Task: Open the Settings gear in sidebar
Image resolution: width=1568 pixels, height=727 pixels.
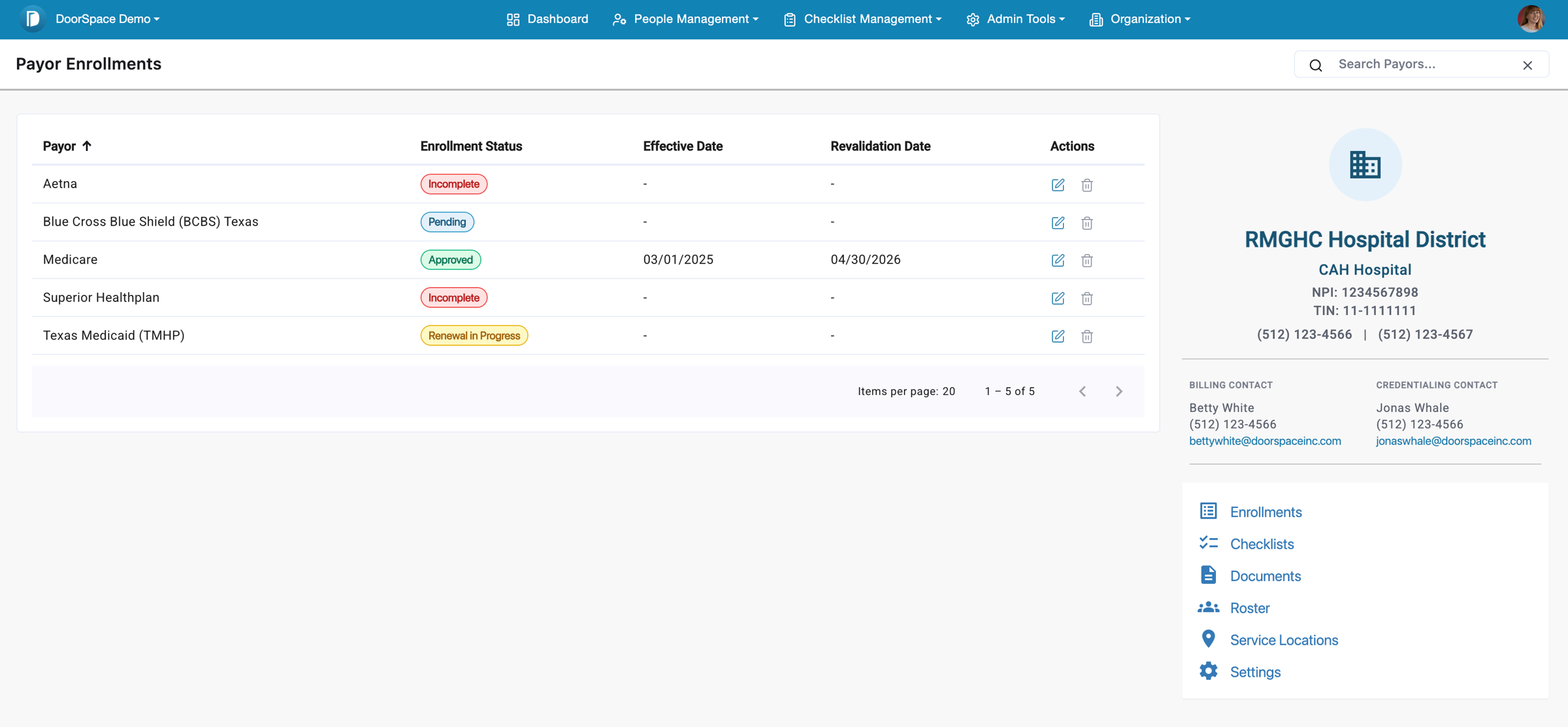Action: click(1209, 671)
